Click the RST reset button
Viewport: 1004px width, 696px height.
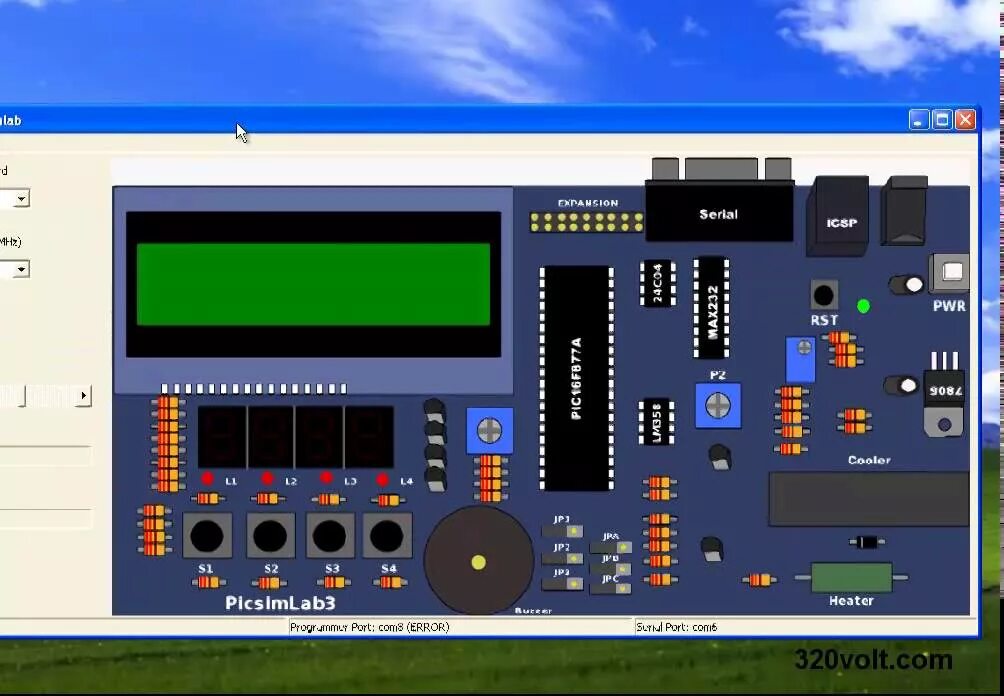coord(823,295)
